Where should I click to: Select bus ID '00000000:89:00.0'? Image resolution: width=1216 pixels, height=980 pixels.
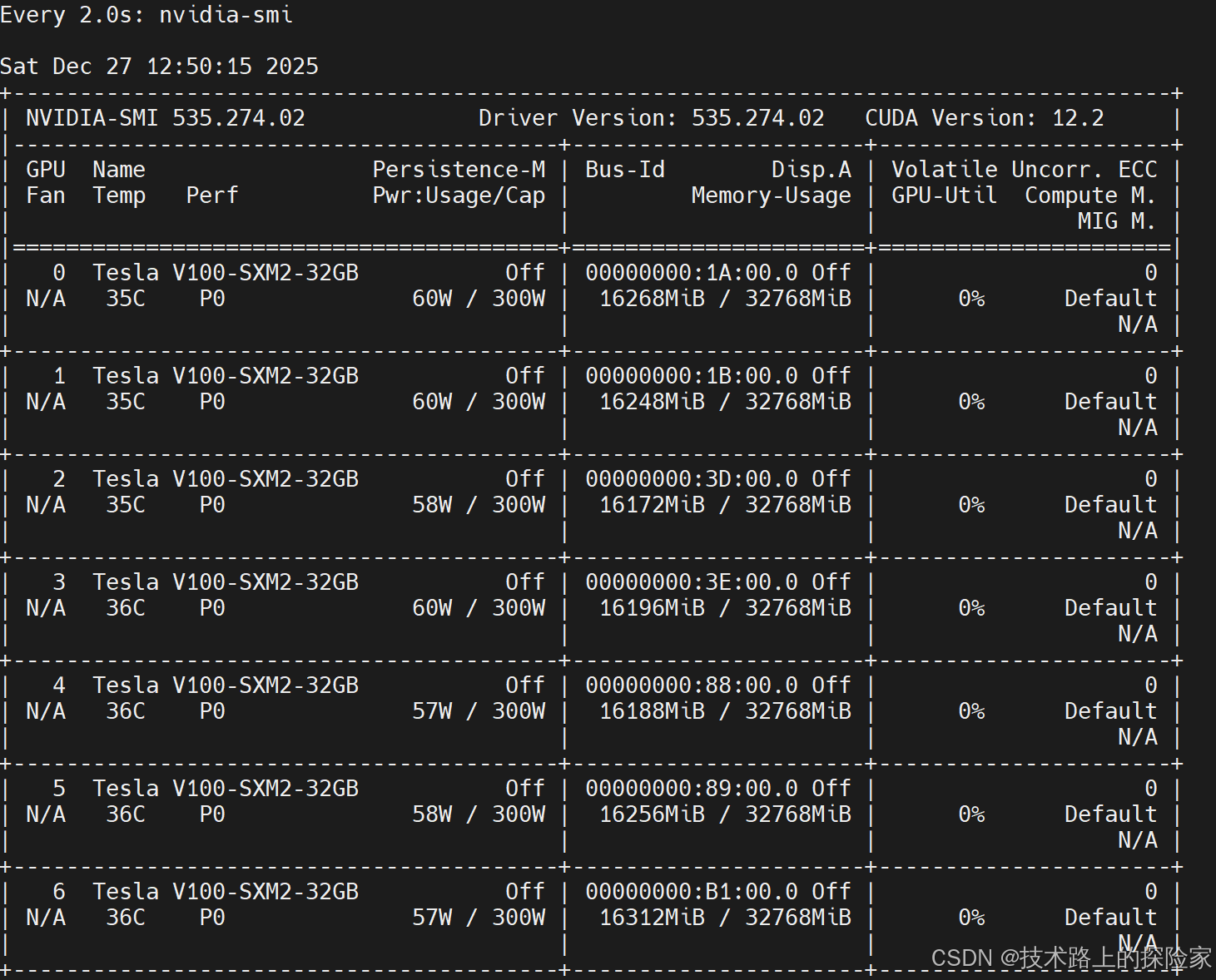point(692,789)
